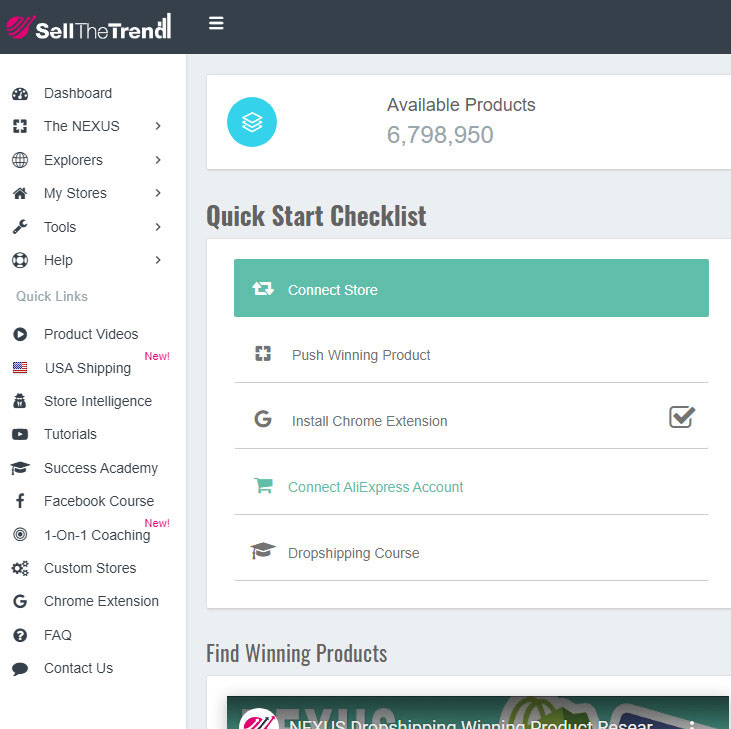
Task: Expand the My Stores menu arrow
Action: pyautogui.click(x=158, y=193)
